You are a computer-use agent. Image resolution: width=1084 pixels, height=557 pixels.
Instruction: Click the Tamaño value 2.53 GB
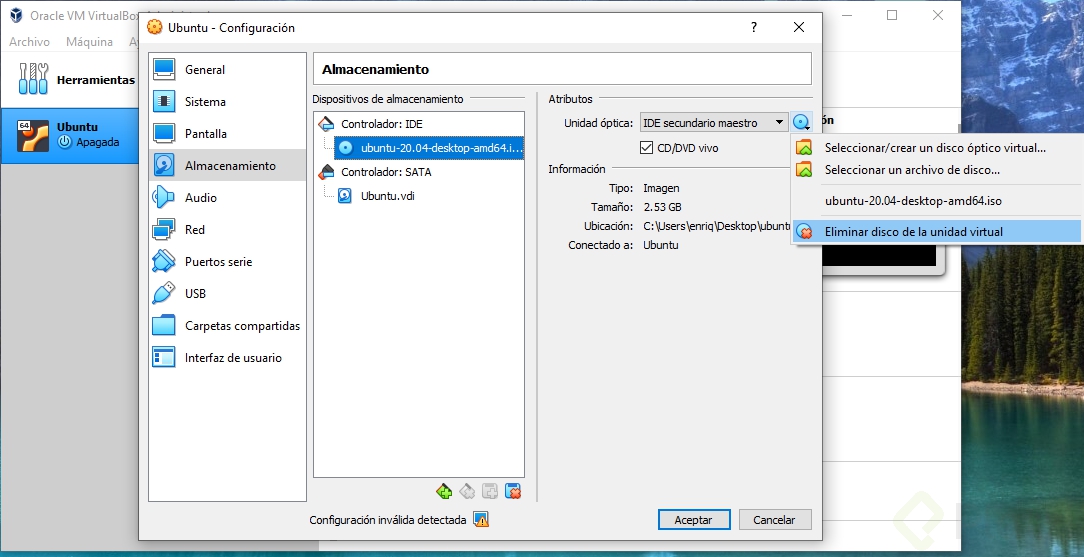[x=662, y=207]
